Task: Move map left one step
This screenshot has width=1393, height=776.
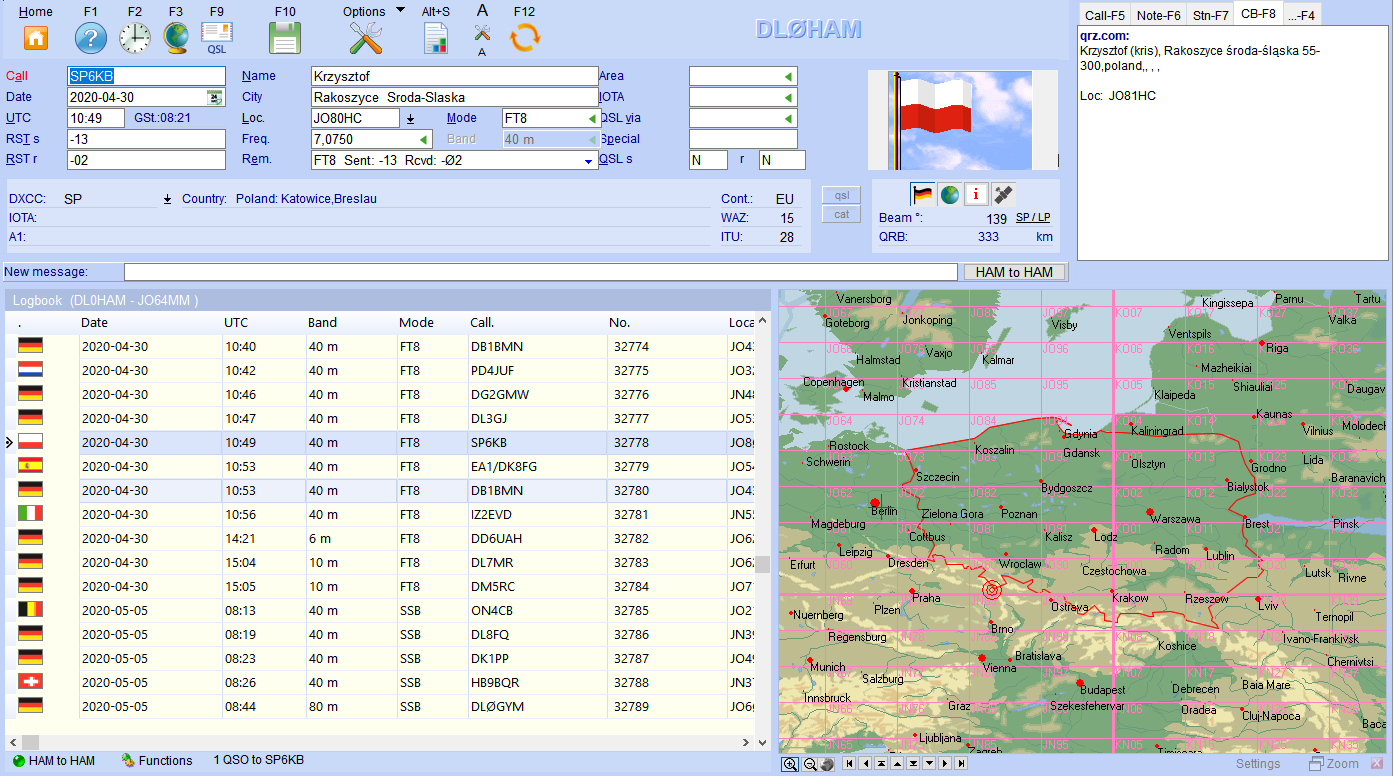Action: [x=865, y=763]
